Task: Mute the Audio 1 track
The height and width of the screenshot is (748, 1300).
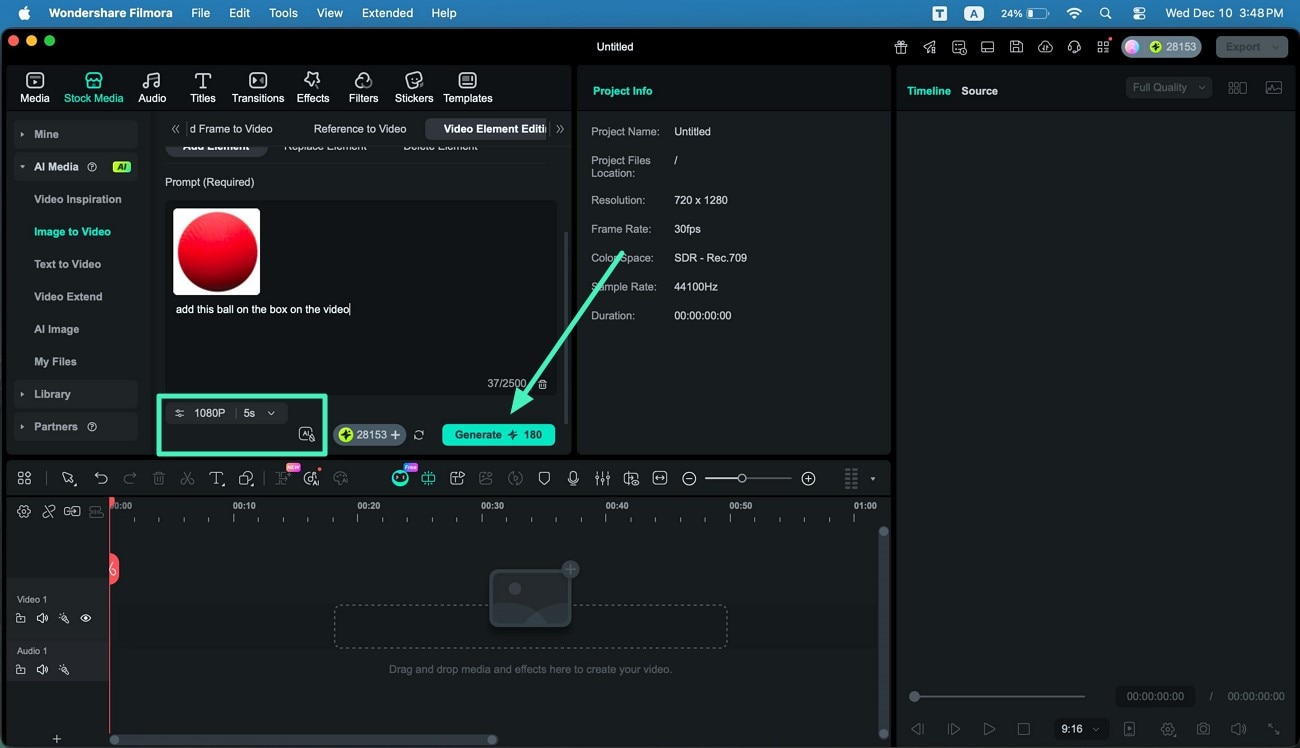Action: click(x=42, y=669)
